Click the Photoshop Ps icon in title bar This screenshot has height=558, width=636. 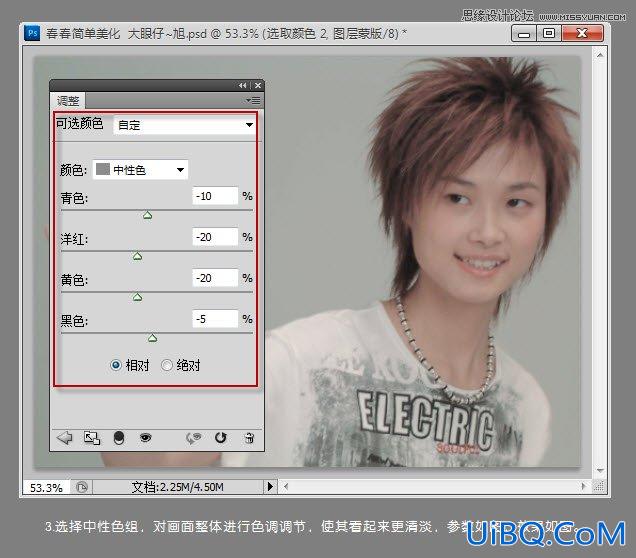pyautogui.click(x=32, y=33)
